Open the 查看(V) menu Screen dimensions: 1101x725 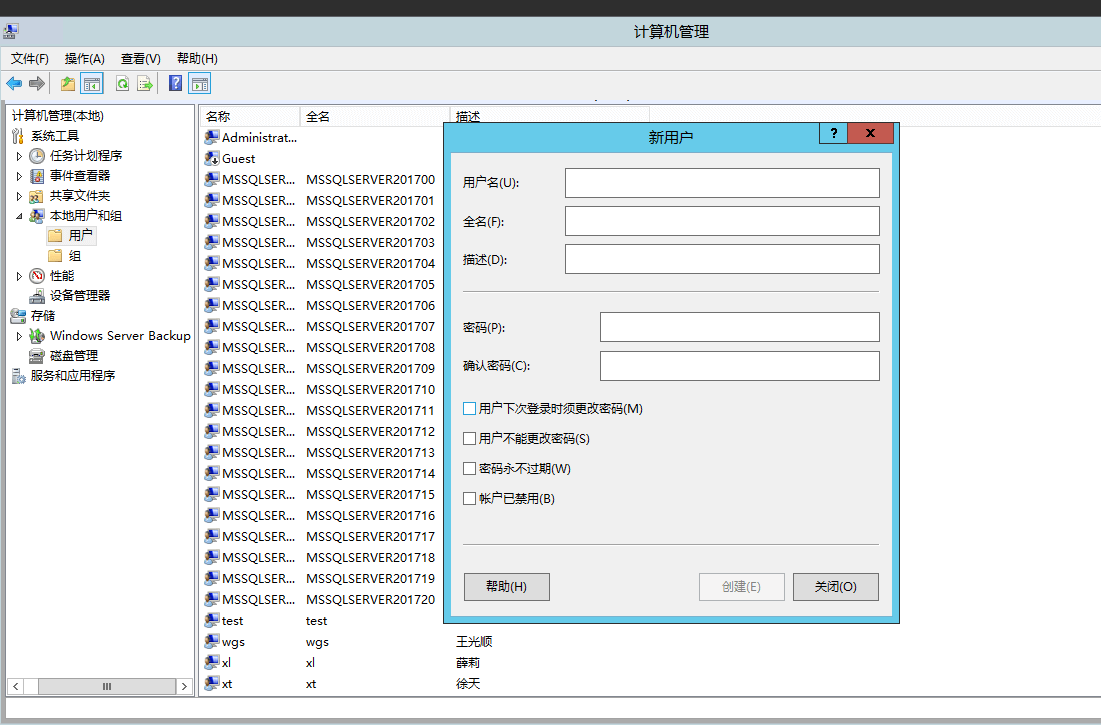(x=140, y=59)
